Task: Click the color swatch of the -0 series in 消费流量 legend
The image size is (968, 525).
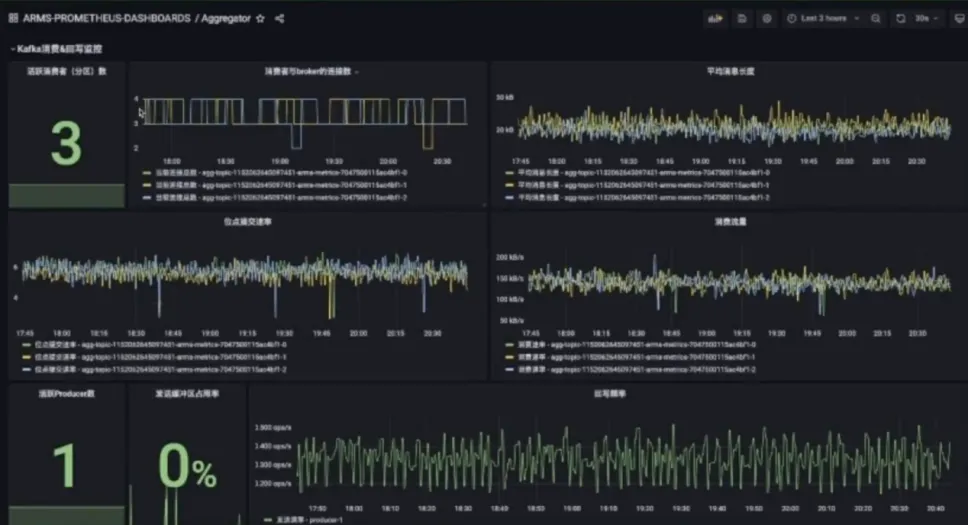Action: (509, 345)
